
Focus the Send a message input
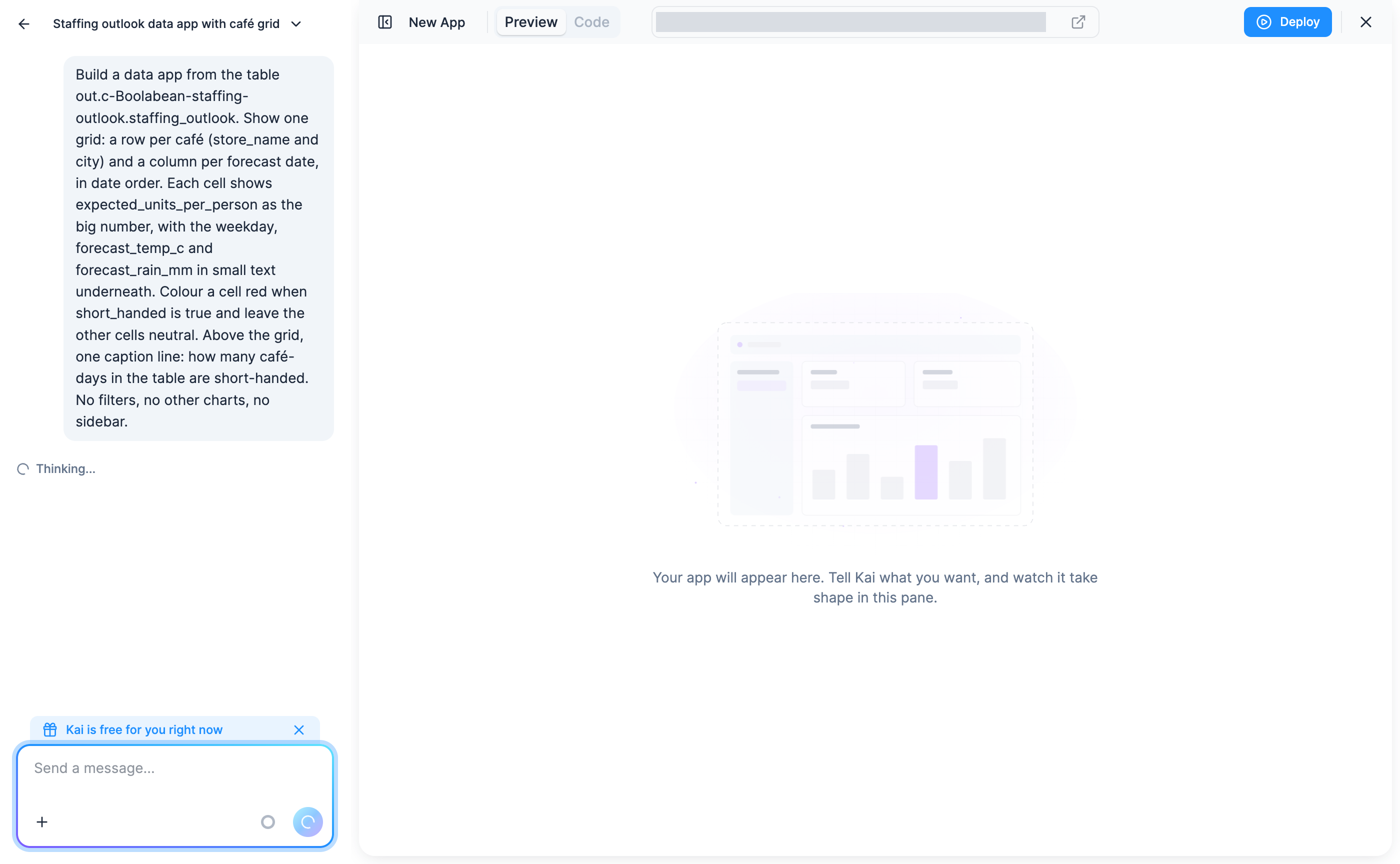174,768
